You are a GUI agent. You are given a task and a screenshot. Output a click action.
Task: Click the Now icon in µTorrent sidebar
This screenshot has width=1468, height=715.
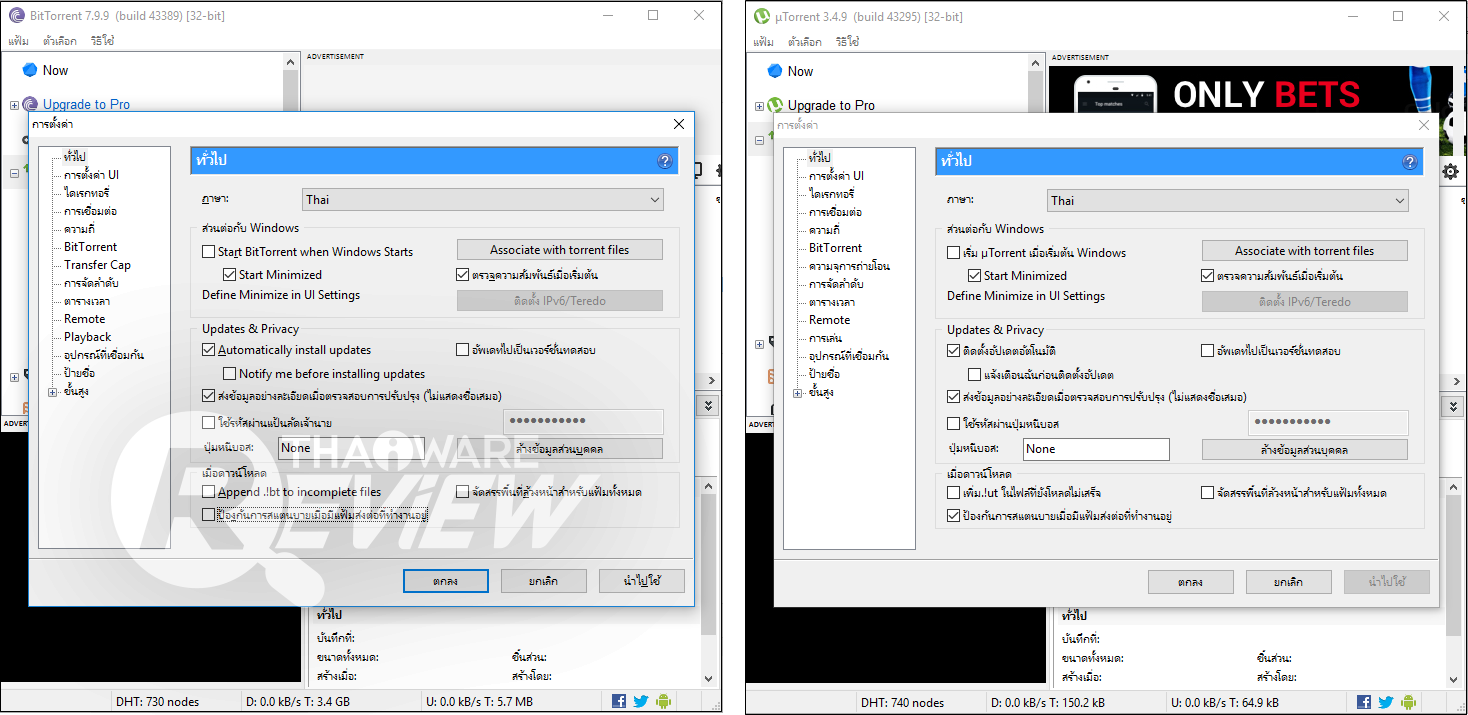pyautogui.click(x=775, y=71)
